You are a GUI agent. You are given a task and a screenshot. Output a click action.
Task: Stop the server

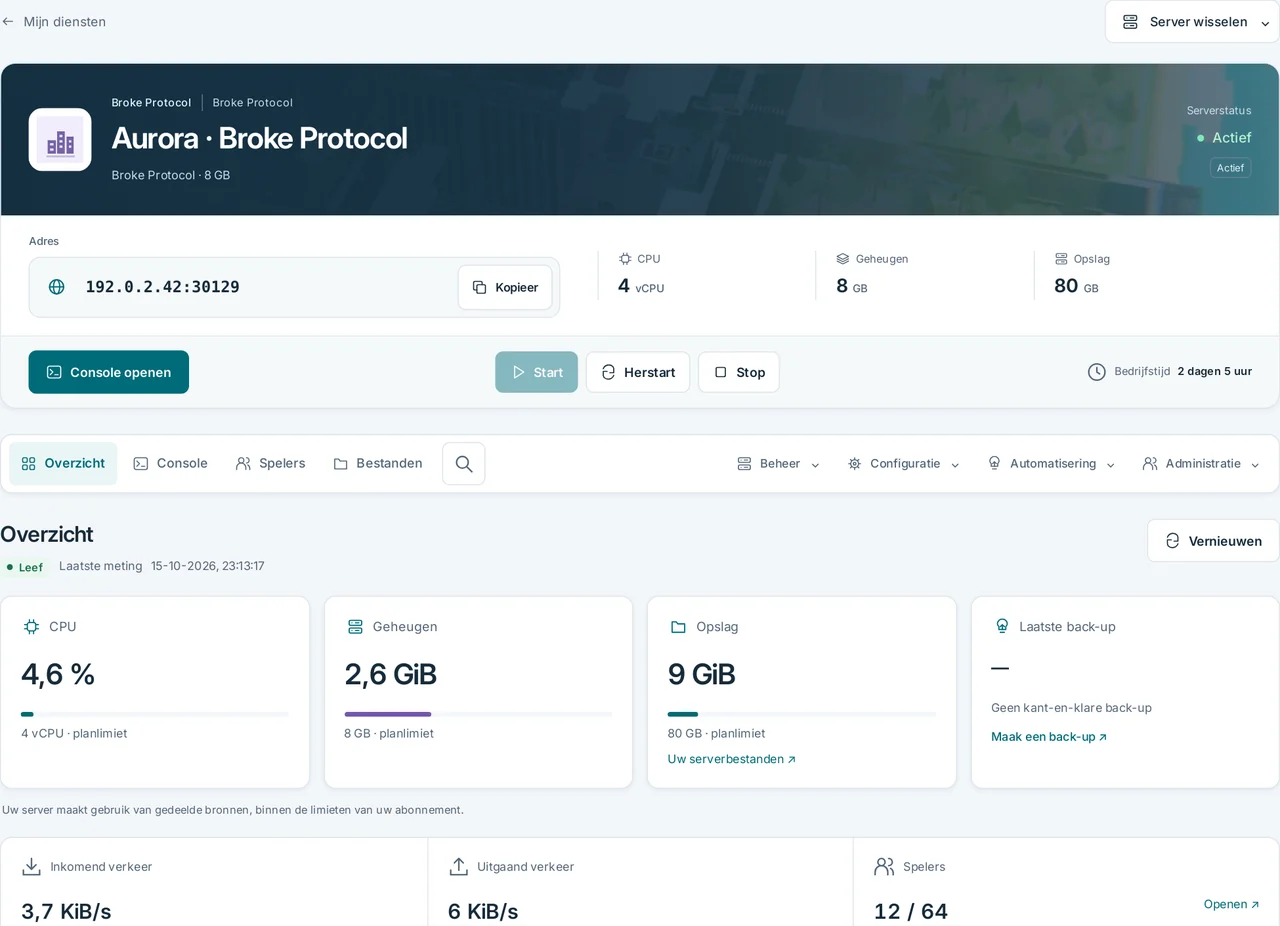tap(739, 372)
